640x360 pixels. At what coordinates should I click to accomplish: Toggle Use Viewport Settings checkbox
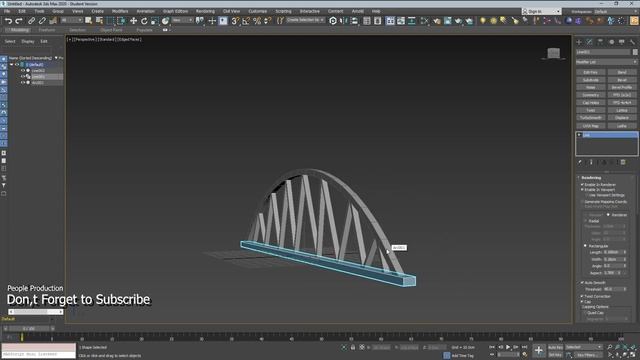click(x=587, y=195)
